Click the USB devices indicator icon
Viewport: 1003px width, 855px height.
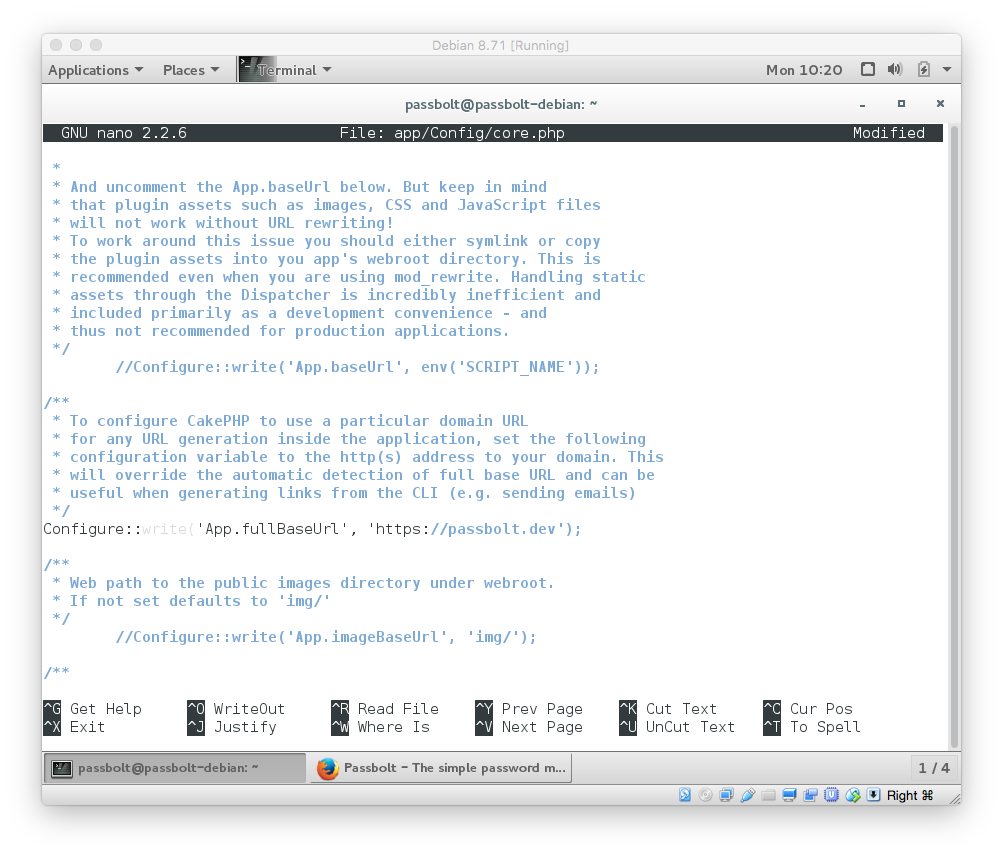pyautogui.click(x=747, y=795)
